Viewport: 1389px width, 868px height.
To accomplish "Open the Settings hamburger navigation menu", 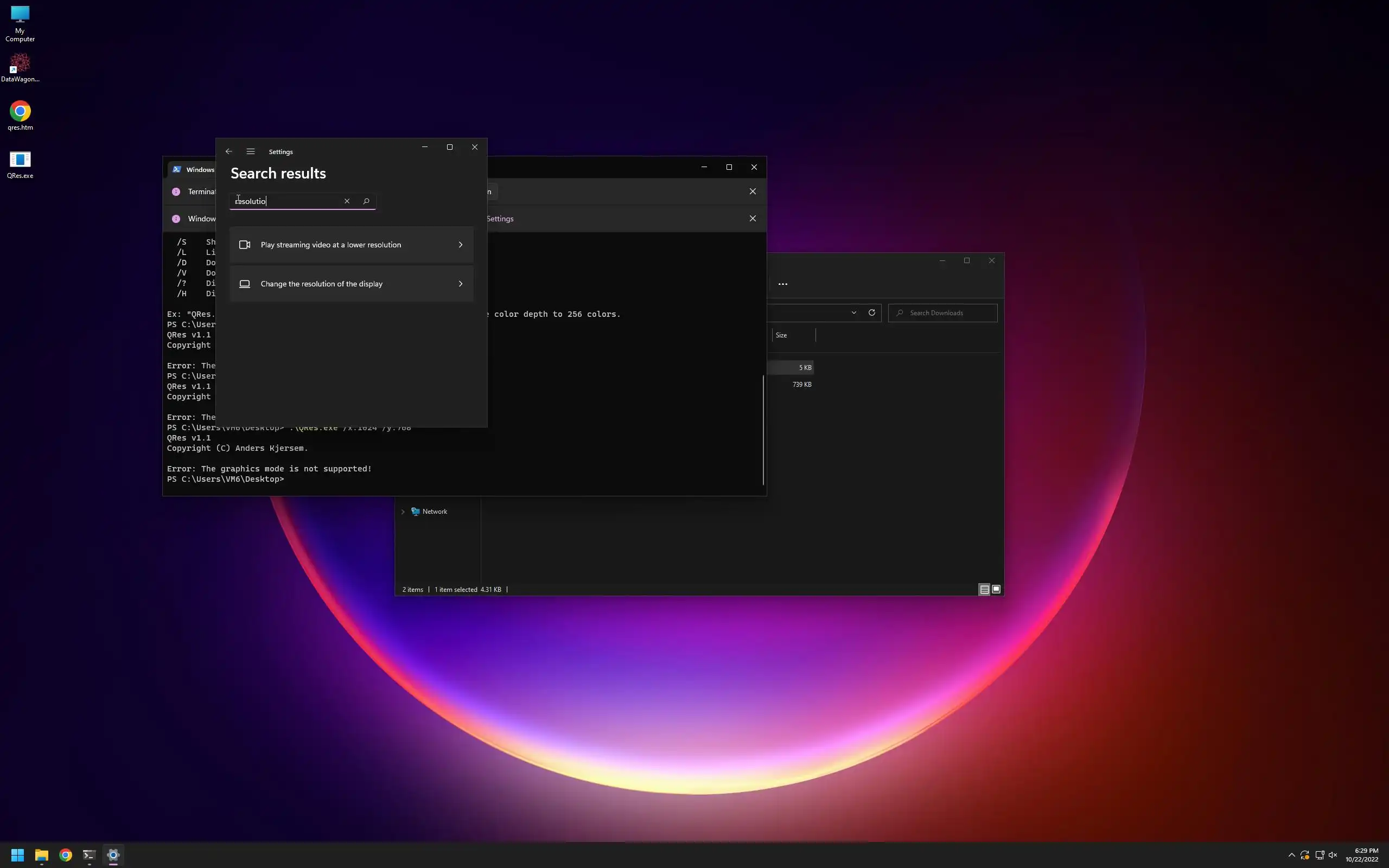I will point(250,151).
